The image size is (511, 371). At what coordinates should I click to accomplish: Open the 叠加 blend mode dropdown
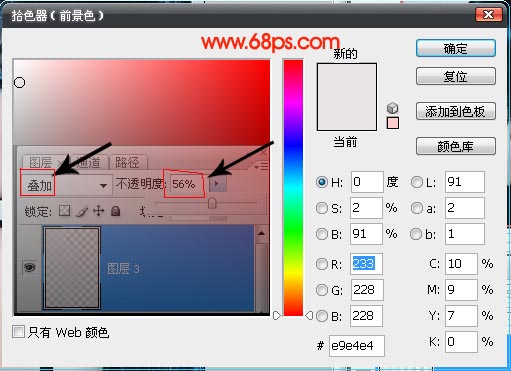pos(66,185)
